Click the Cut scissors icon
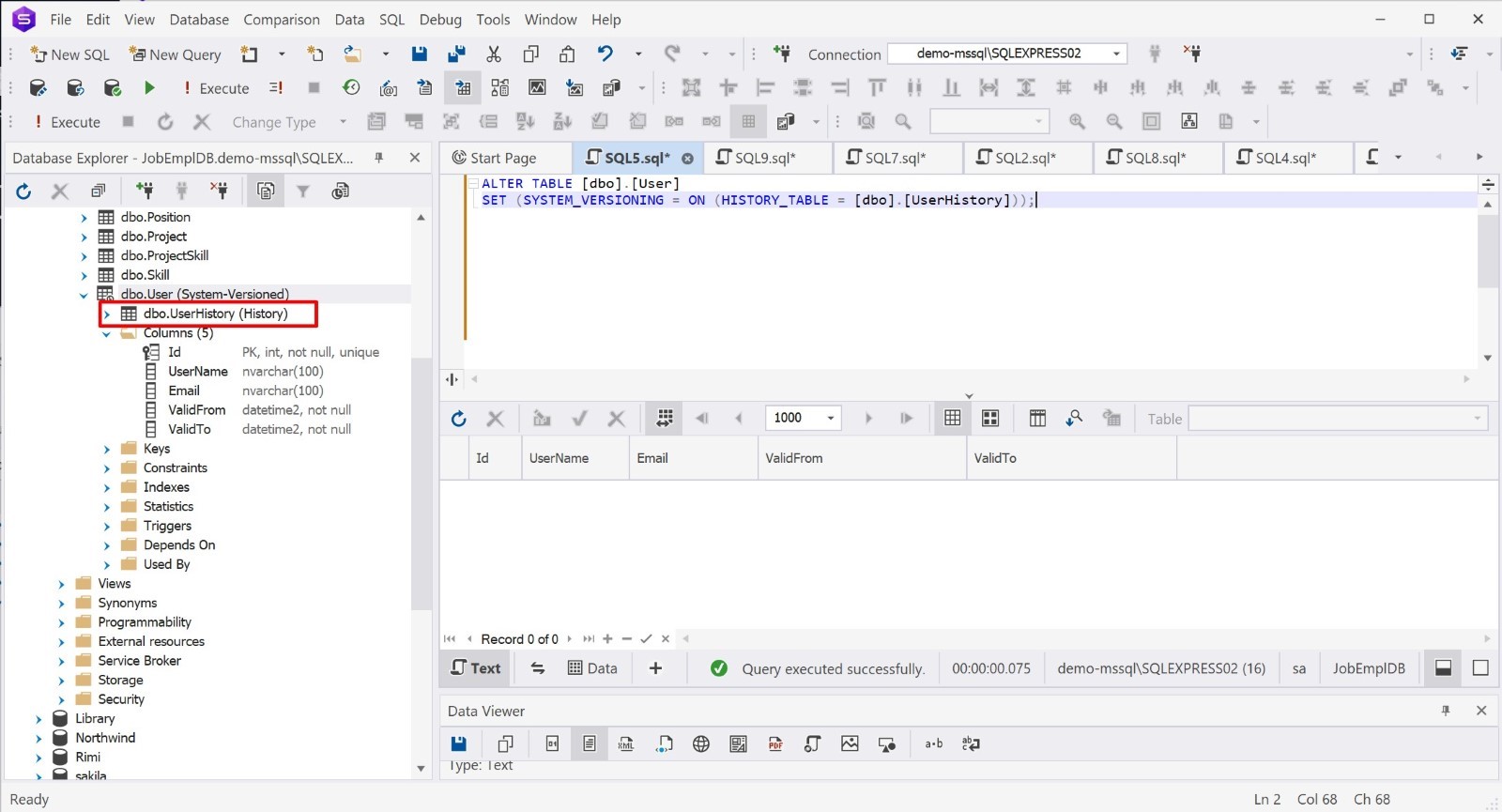Image resolution: width=1502 pixels, height=812 pixels. tap(494, 54)
